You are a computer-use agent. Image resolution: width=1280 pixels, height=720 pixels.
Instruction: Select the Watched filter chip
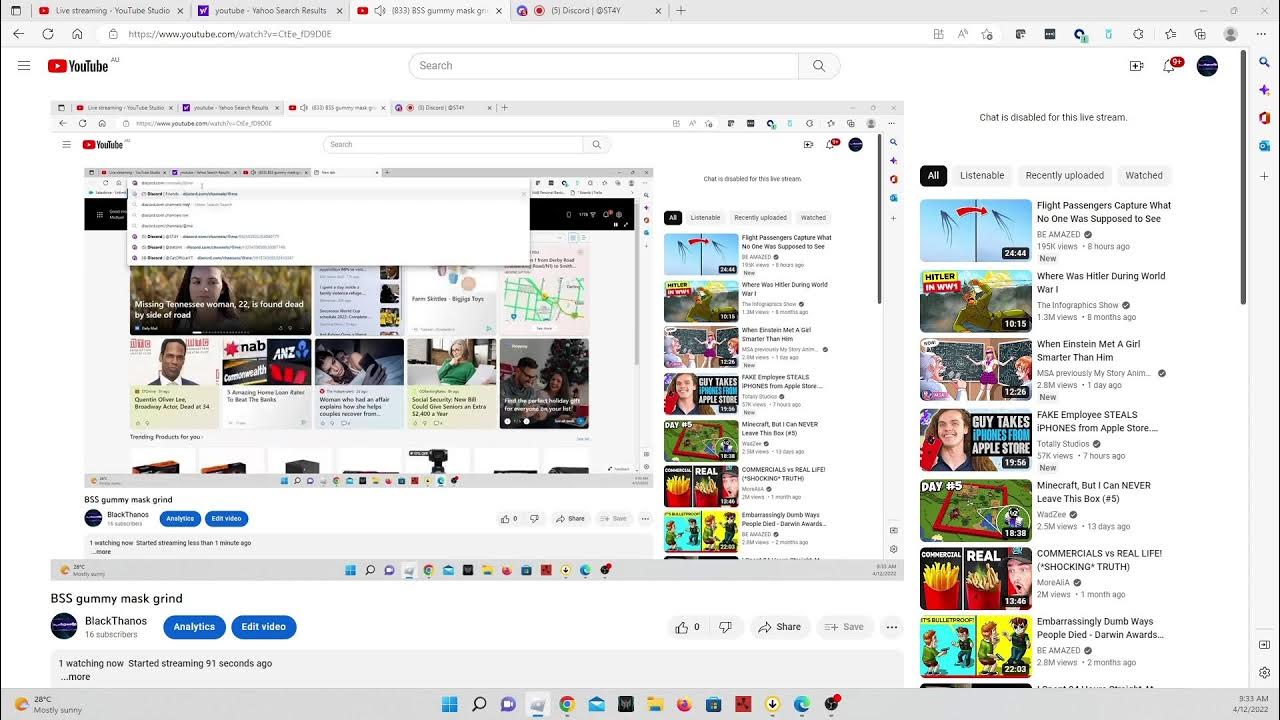(1144, 175)
